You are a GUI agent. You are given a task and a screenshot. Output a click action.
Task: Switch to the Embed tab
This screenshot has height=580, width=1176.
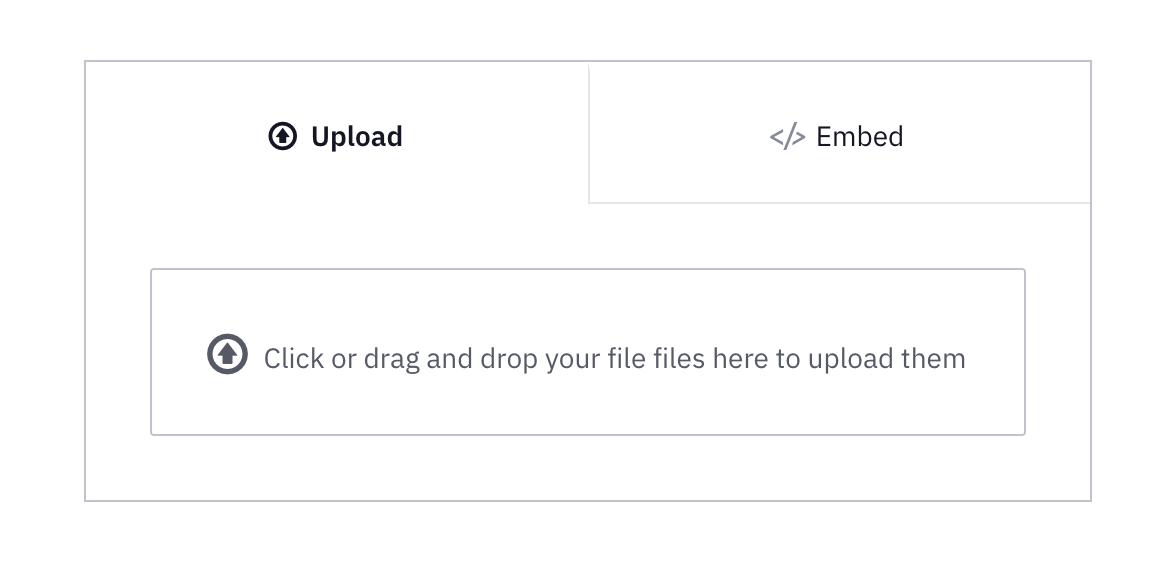[x=839, y=132]
